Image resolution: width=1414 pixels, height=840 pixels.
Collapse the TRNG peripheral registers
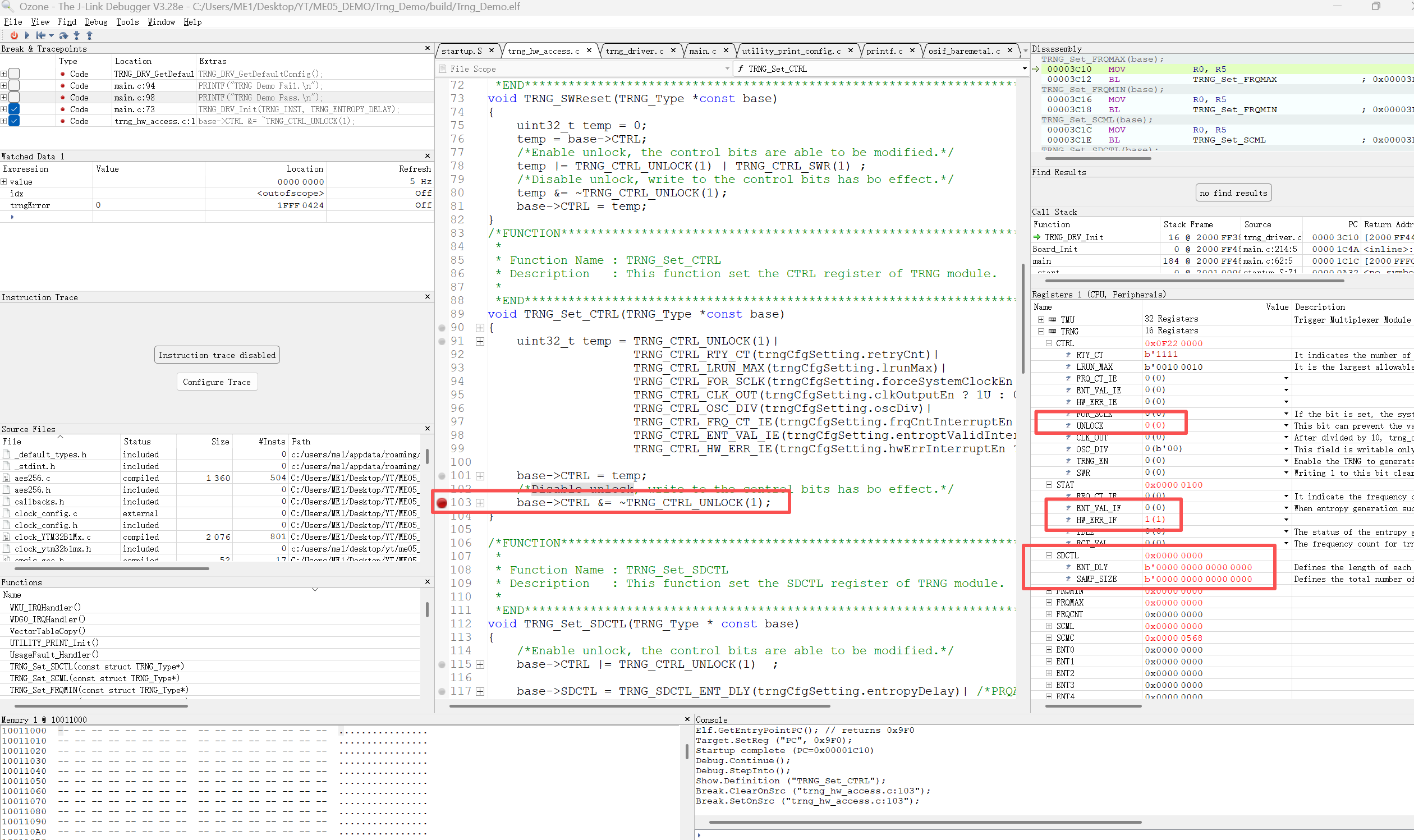point(1041,331)
